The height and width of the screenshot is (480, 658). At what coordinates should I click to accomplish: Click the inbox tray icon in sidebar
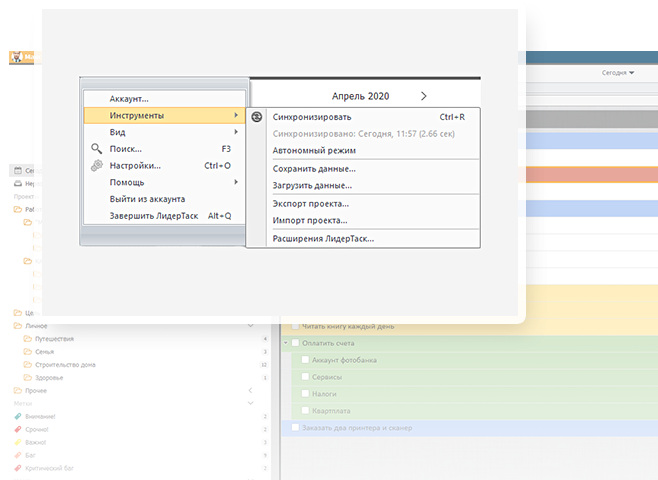pos(18,183)
